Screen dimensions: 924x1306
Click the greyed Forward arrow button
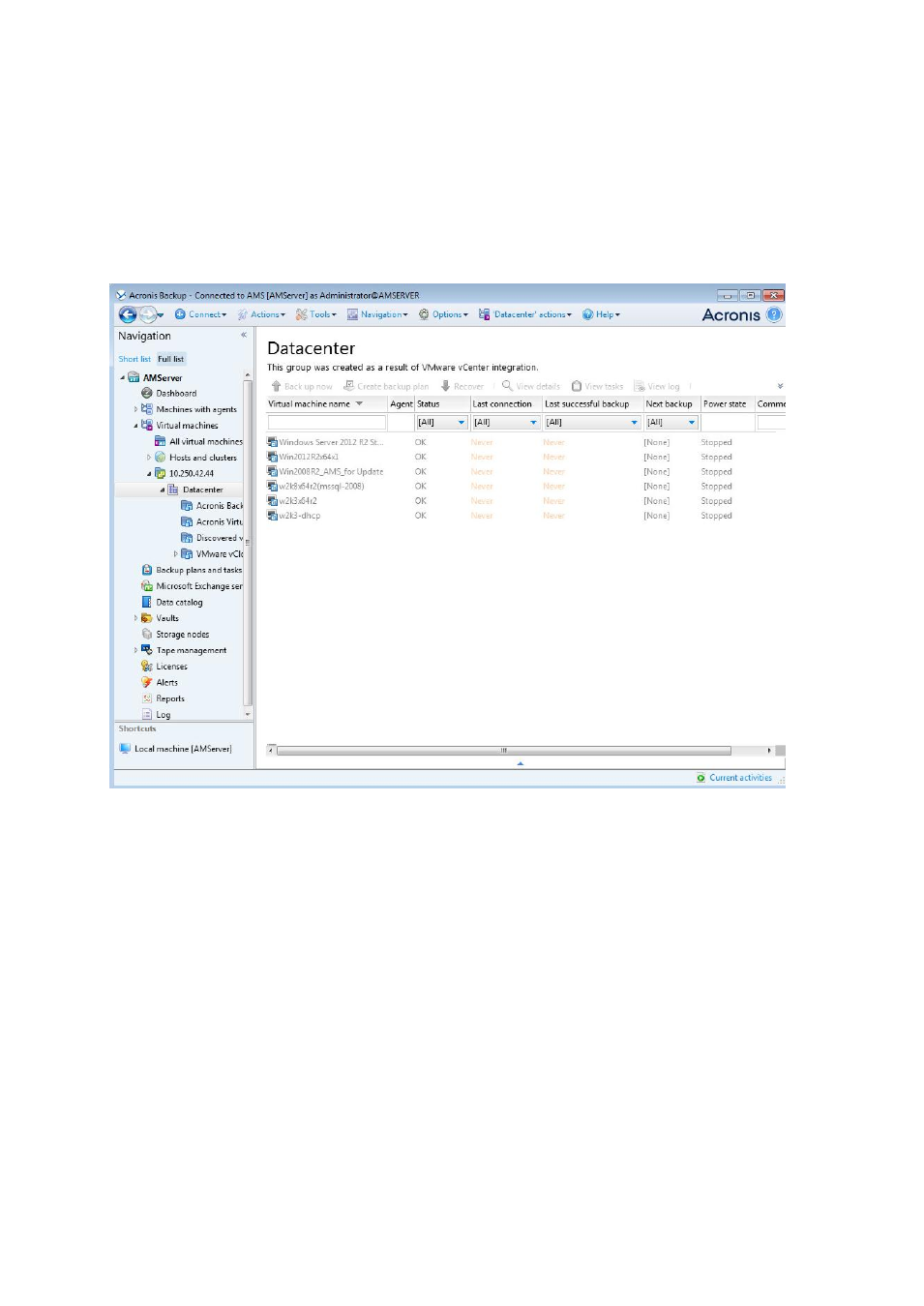[148, 314]
